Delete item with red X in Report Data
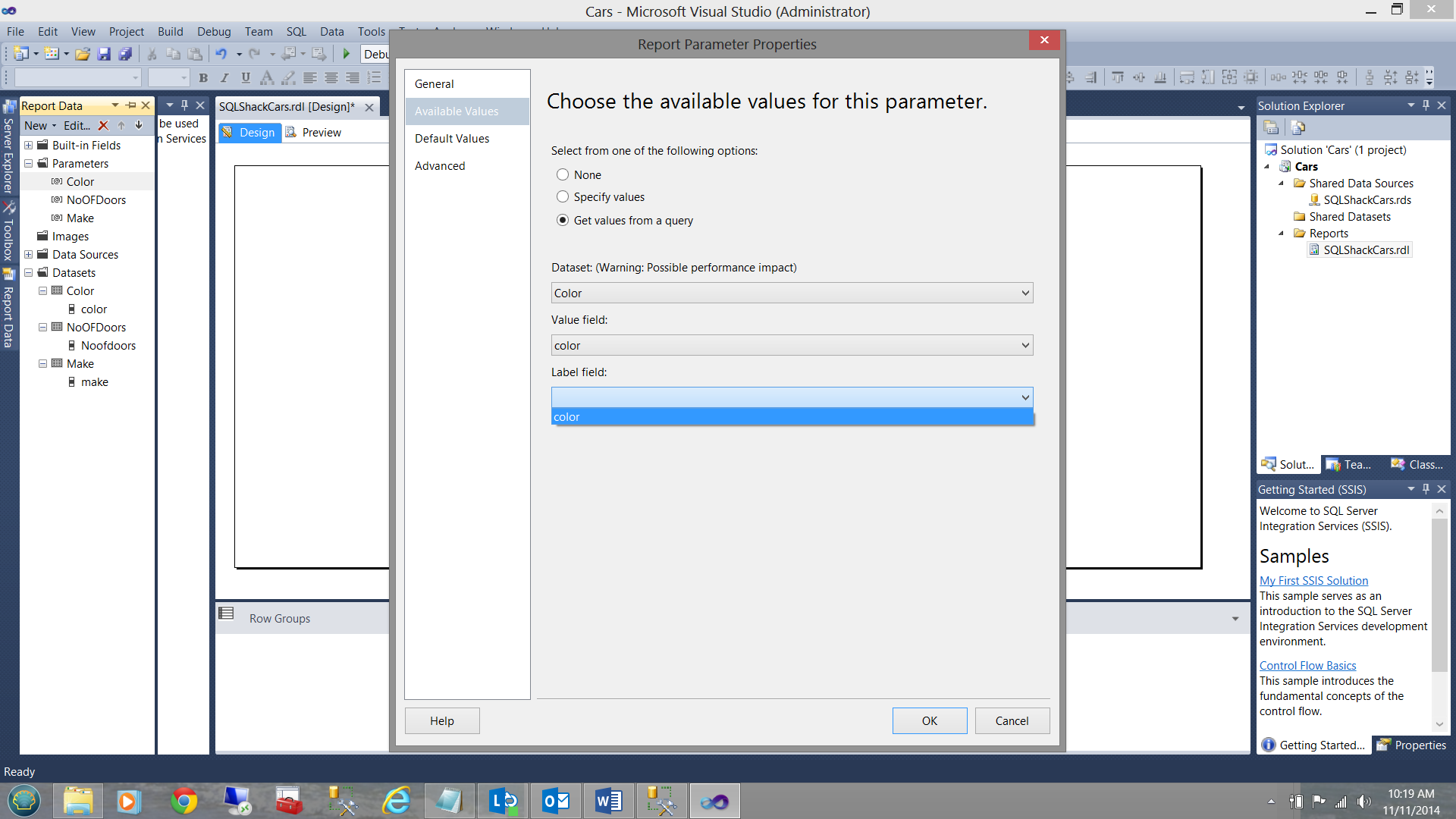1456x819 pixels. coord(104,126)
